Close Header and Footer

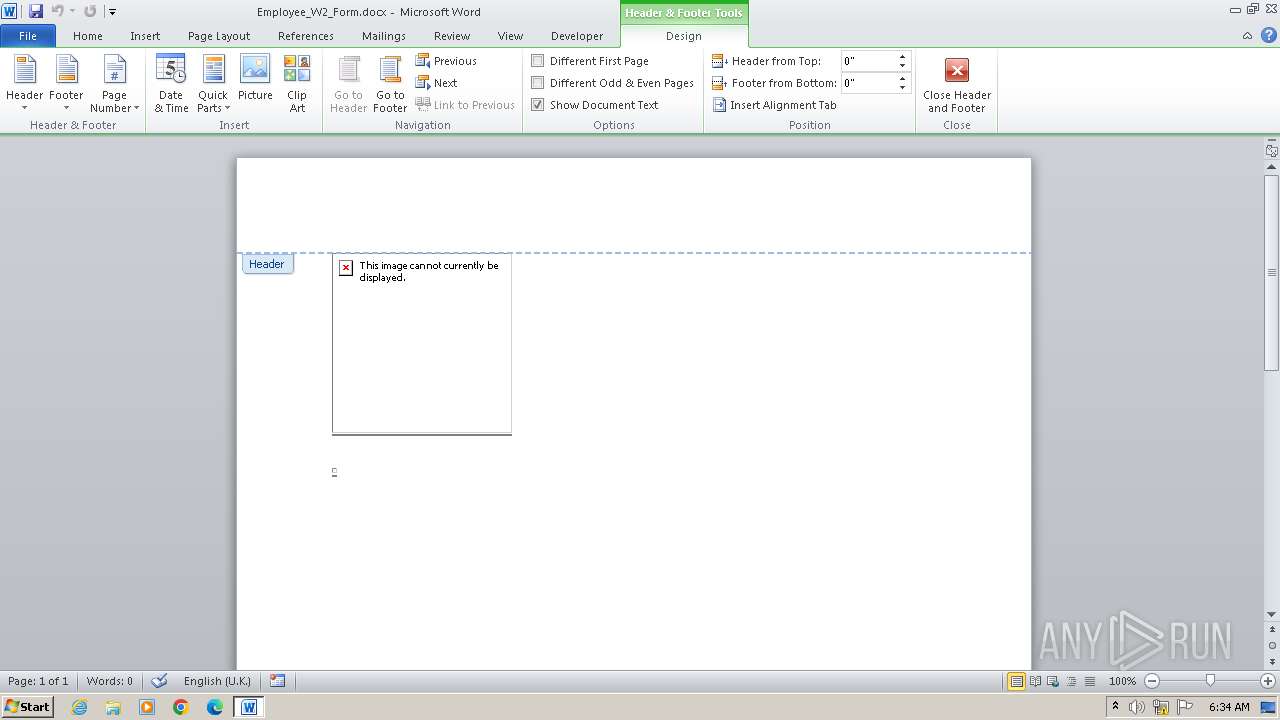coord(957,84)
